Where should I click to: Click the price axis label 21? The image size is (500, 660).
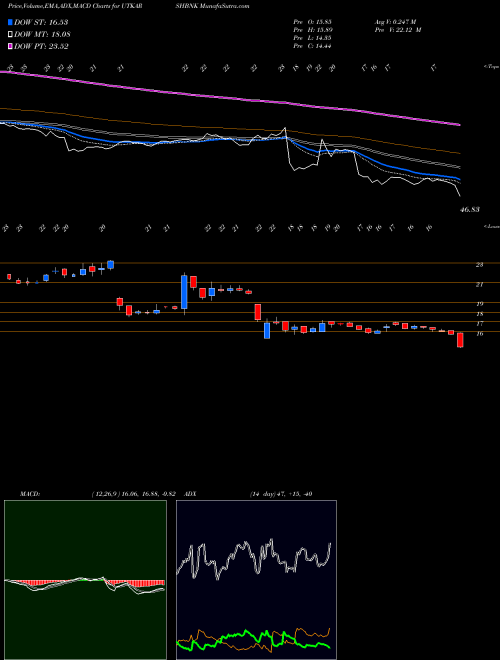(x=479, y=285)
